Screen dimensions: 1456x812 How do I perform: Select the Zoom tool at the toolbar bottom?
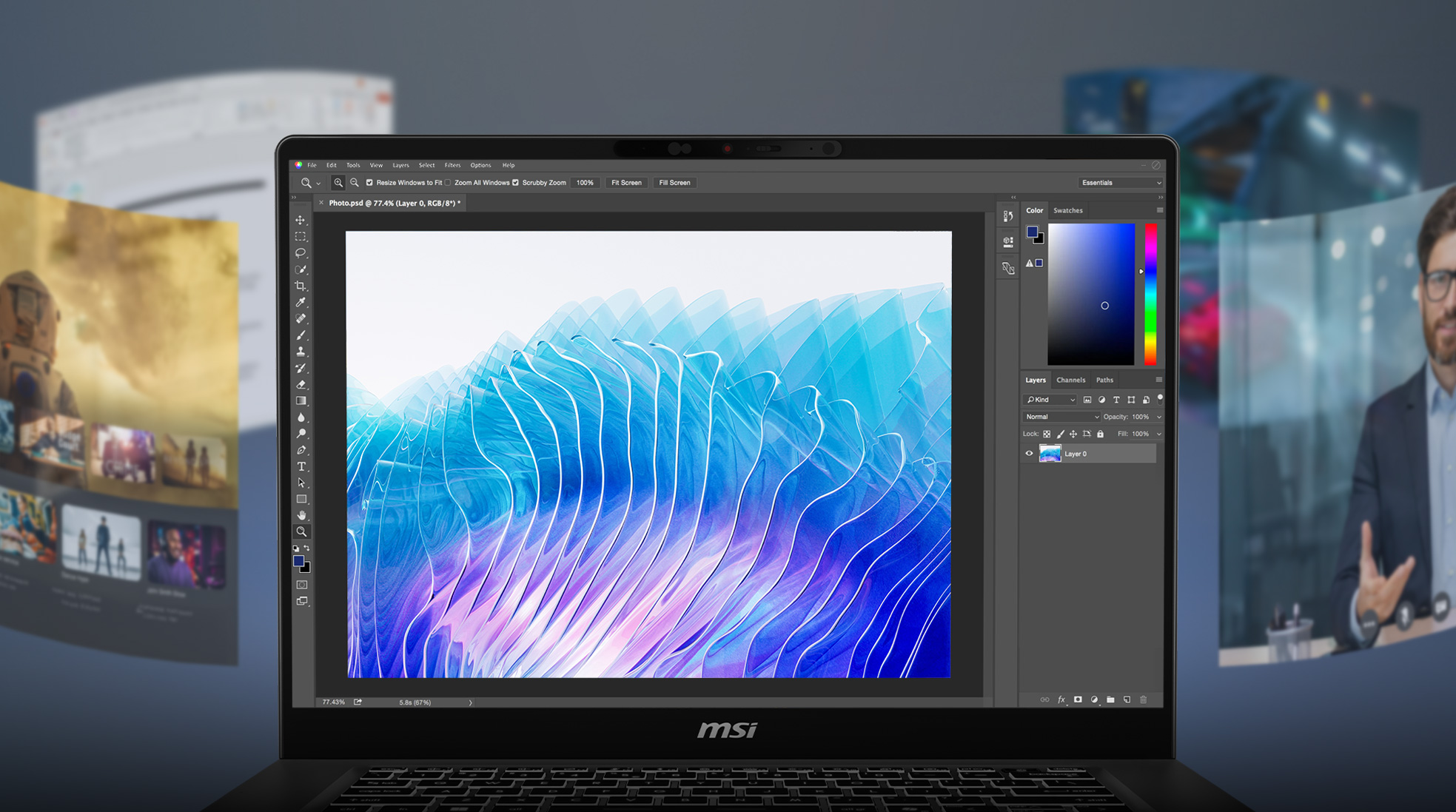click(301, 531)
